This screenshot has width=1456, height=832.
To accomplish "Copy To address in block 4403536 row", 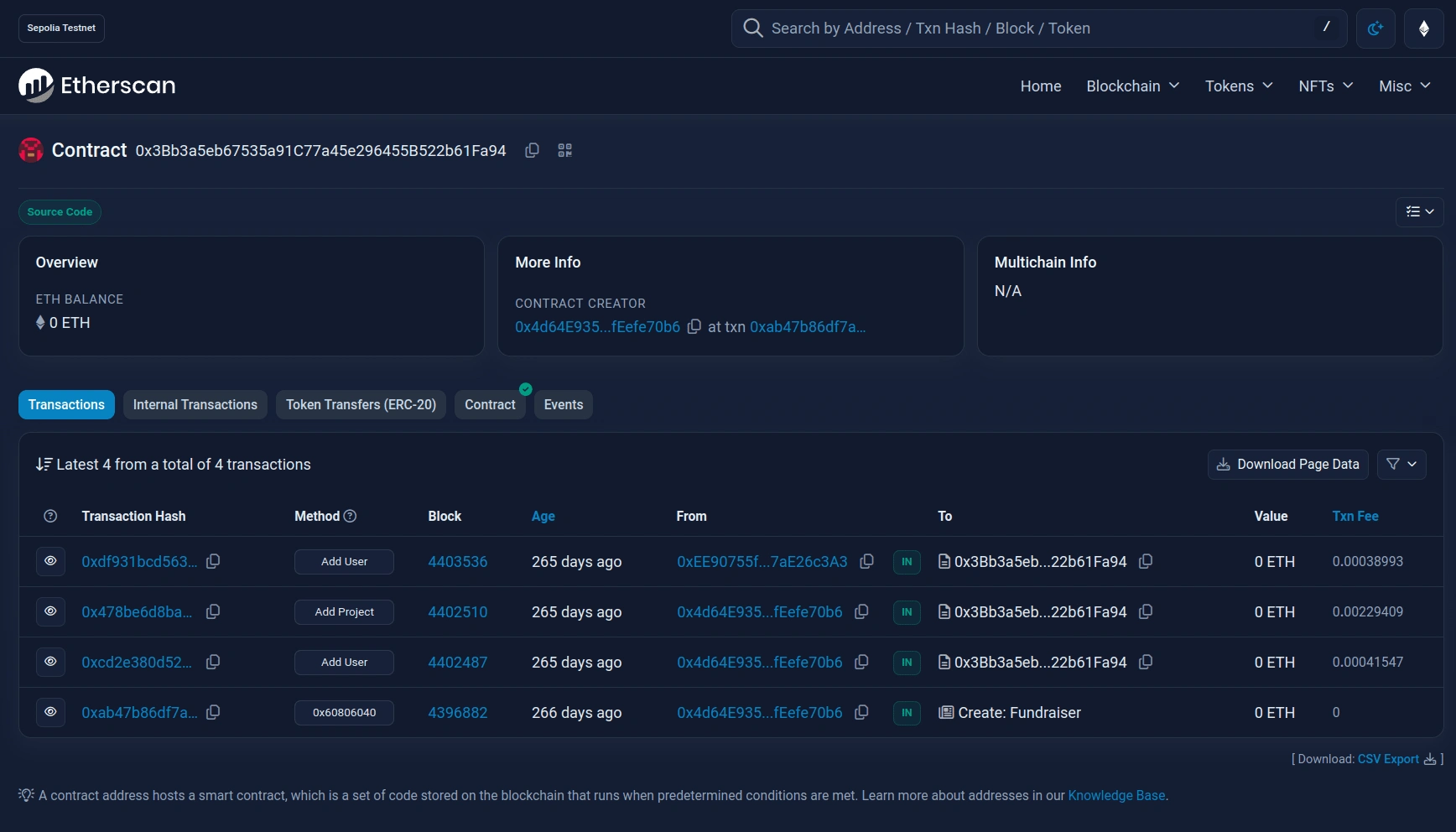I will point(1146,562).
